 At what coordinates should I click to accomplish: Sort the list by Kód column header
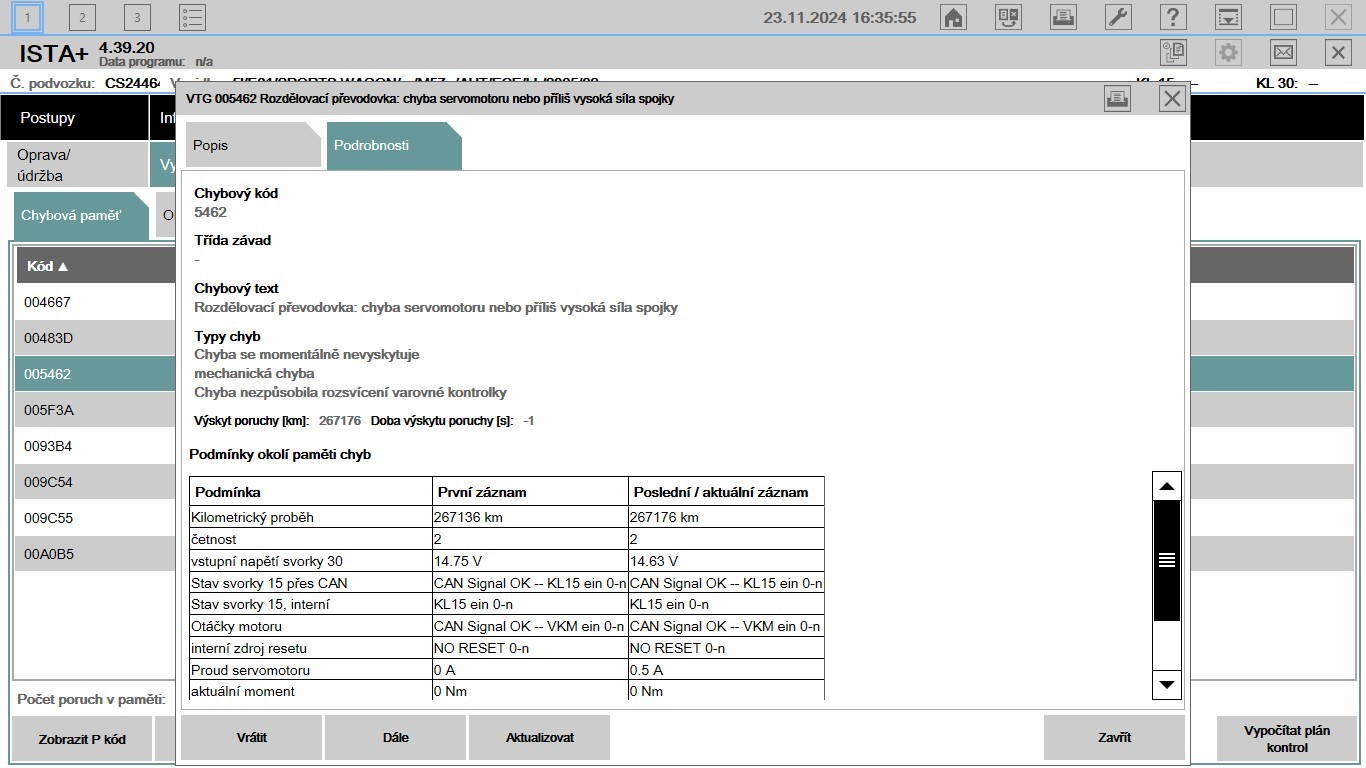coord(48,266)
